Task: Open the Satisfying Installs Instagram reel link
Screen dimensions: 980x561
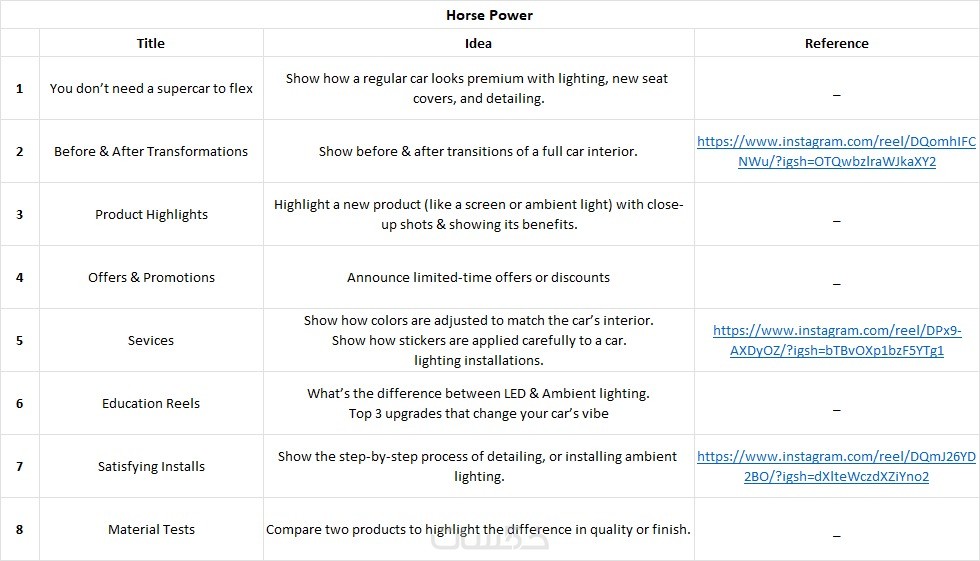Action: click(x=836, y=466)
